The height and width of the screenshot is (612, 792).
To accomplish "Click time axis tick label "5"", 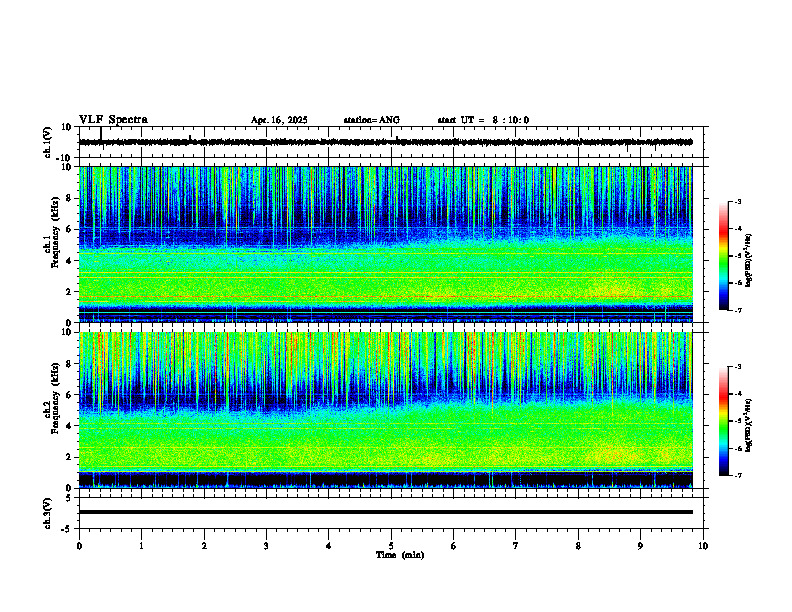I will pos(391,546).
